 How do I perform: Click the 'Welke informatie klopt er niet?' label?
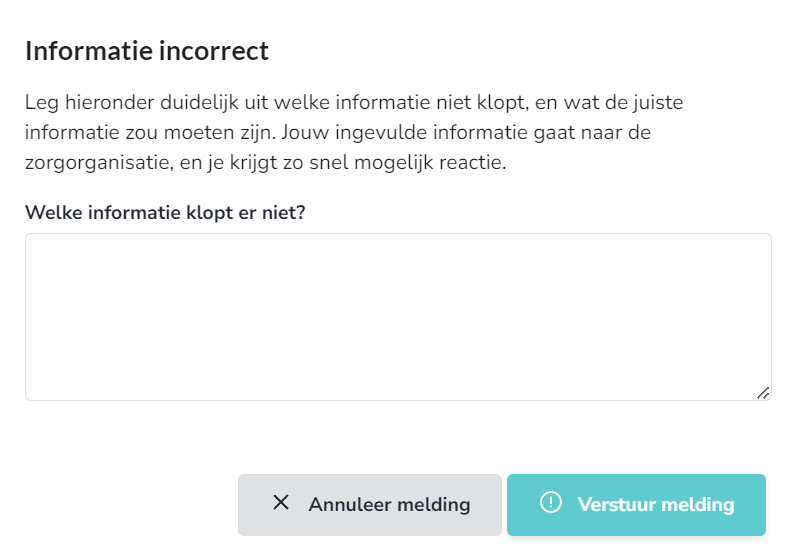pos(165,213)
